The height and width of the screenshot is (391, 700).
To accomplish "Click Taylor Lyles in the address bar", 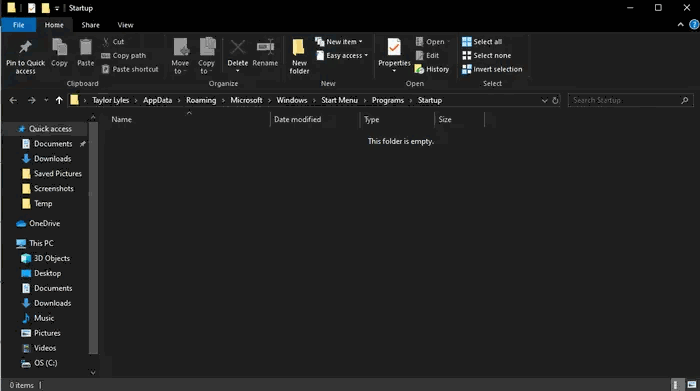I will (x=110, y=100).
